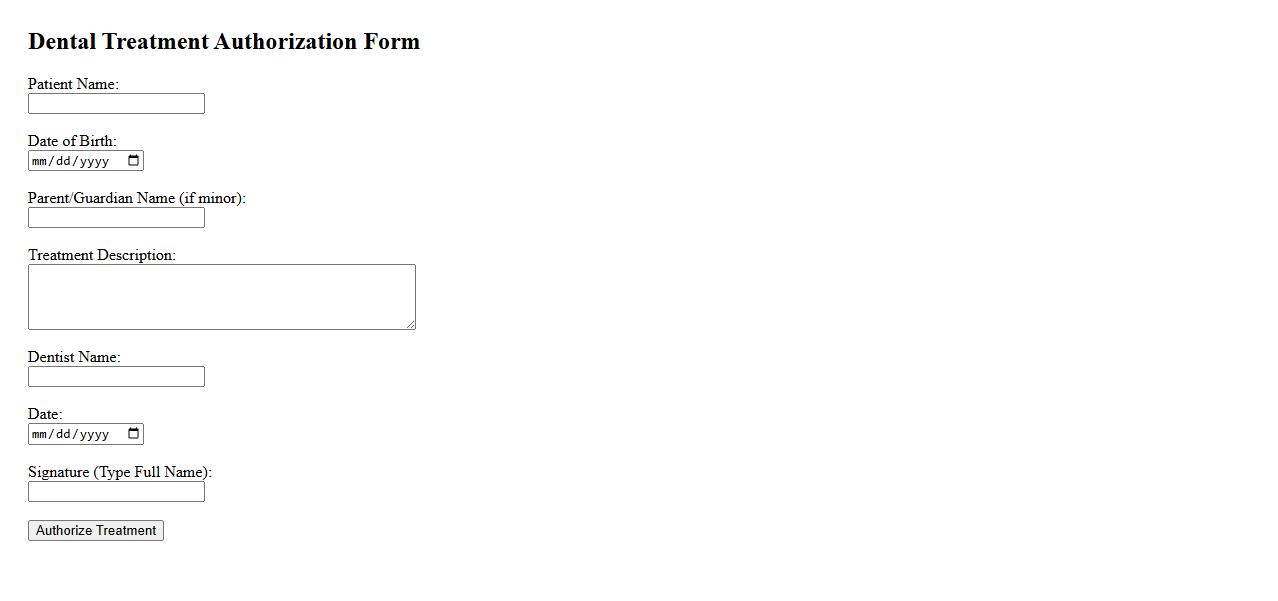Click the "Parent/Guardian Name (if minor):" label

click(136, 198)
